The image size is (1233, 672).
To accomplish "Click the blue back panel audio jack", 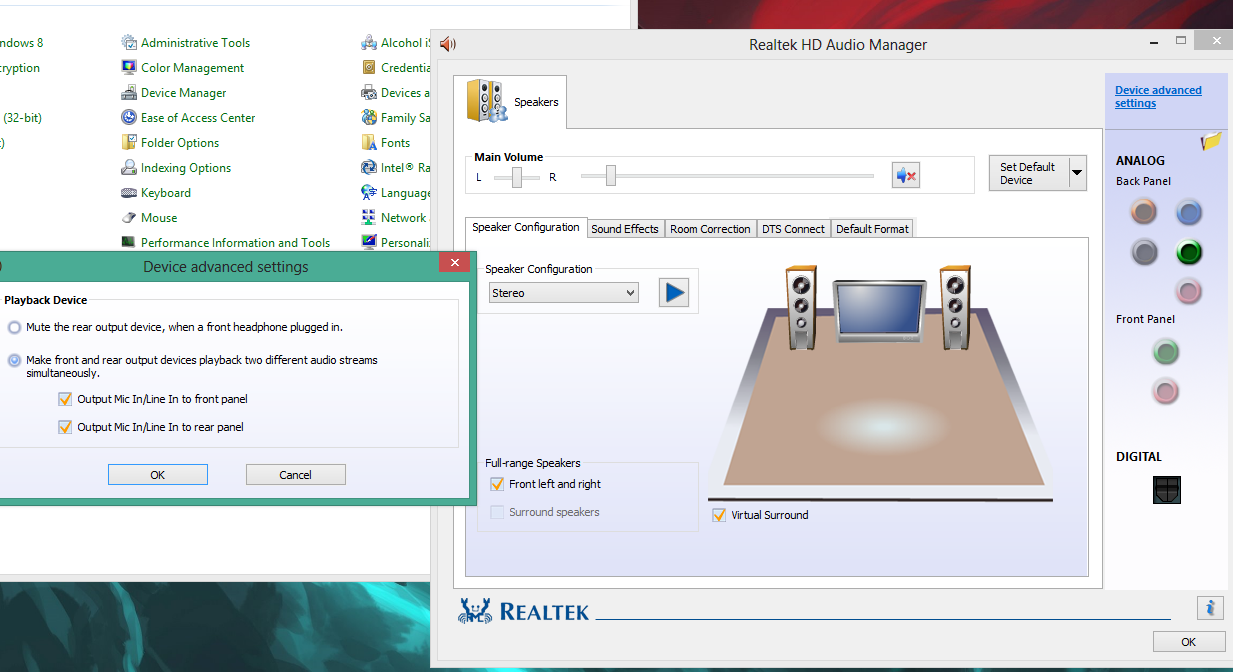I will point(1188,211).
